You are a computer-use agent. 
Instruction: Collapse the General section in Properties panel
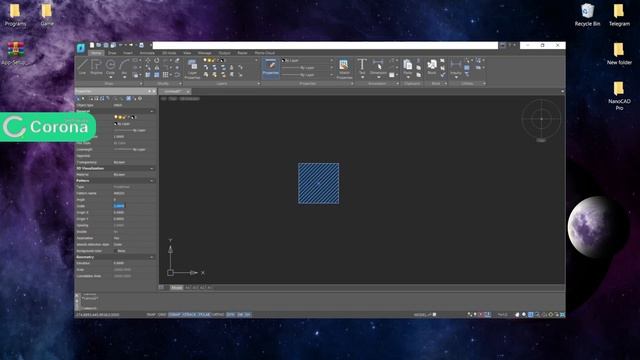[152, 111]
